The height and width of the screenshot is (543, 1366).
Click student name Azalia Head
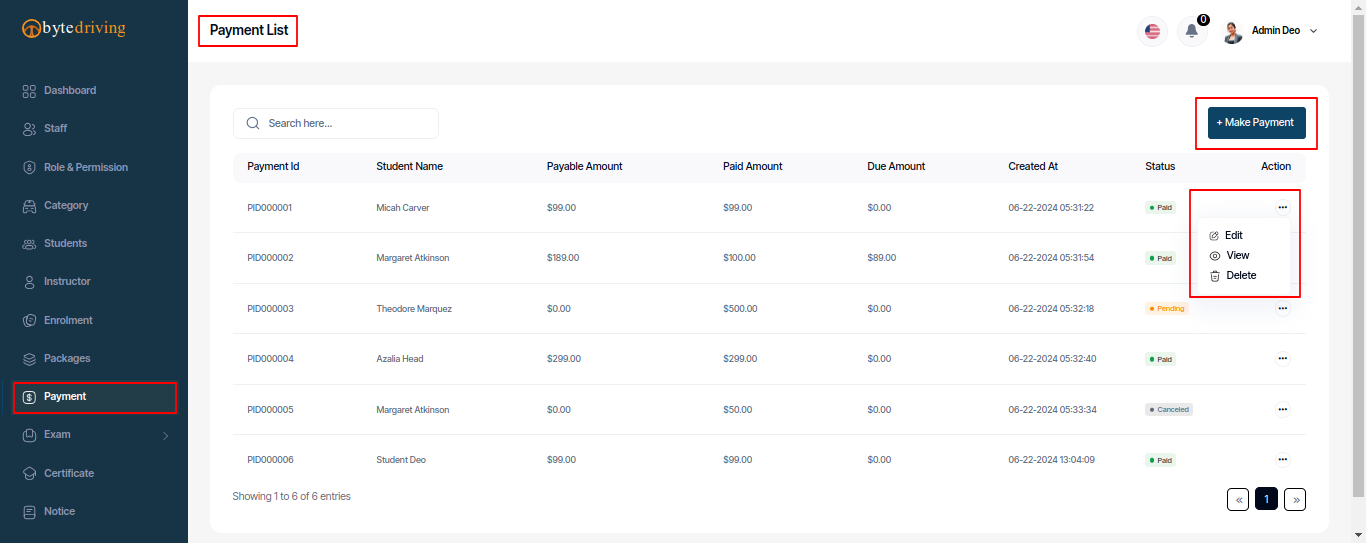point(399,359)
